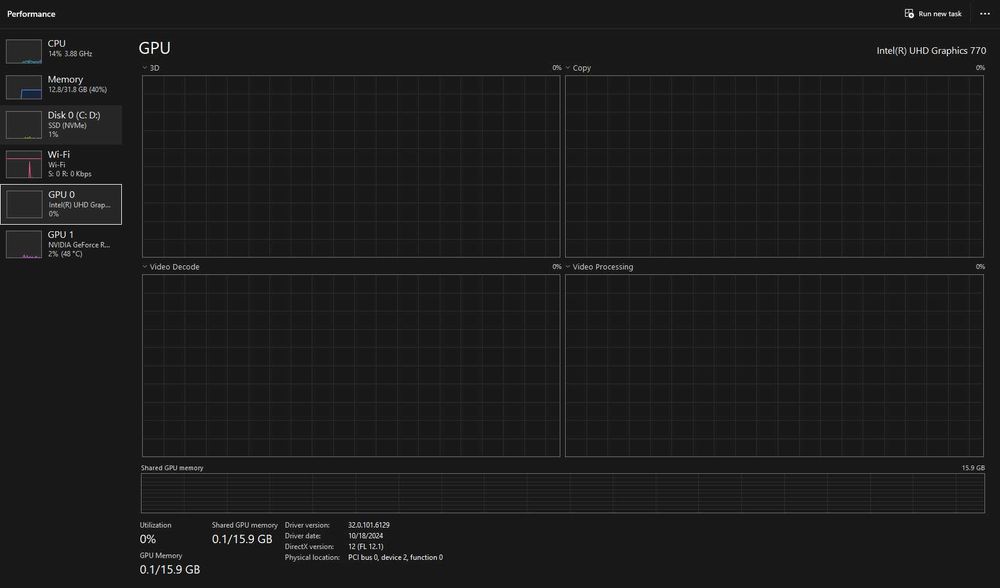
Task: Switch to the GPU 1 NVIDIA GeForce item
Action: coord(61,244)
